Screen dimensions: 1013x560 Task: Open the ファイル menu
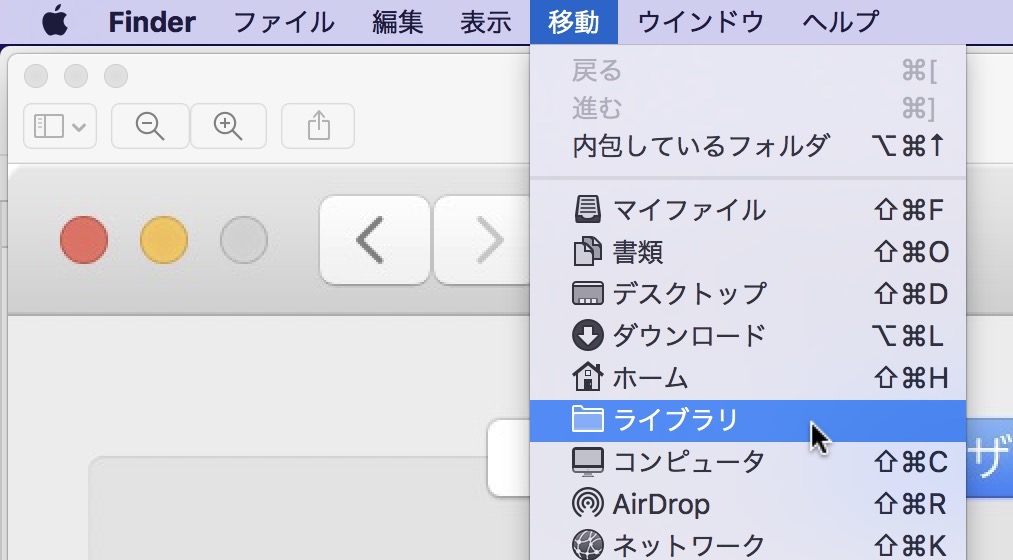pos(284,23)
